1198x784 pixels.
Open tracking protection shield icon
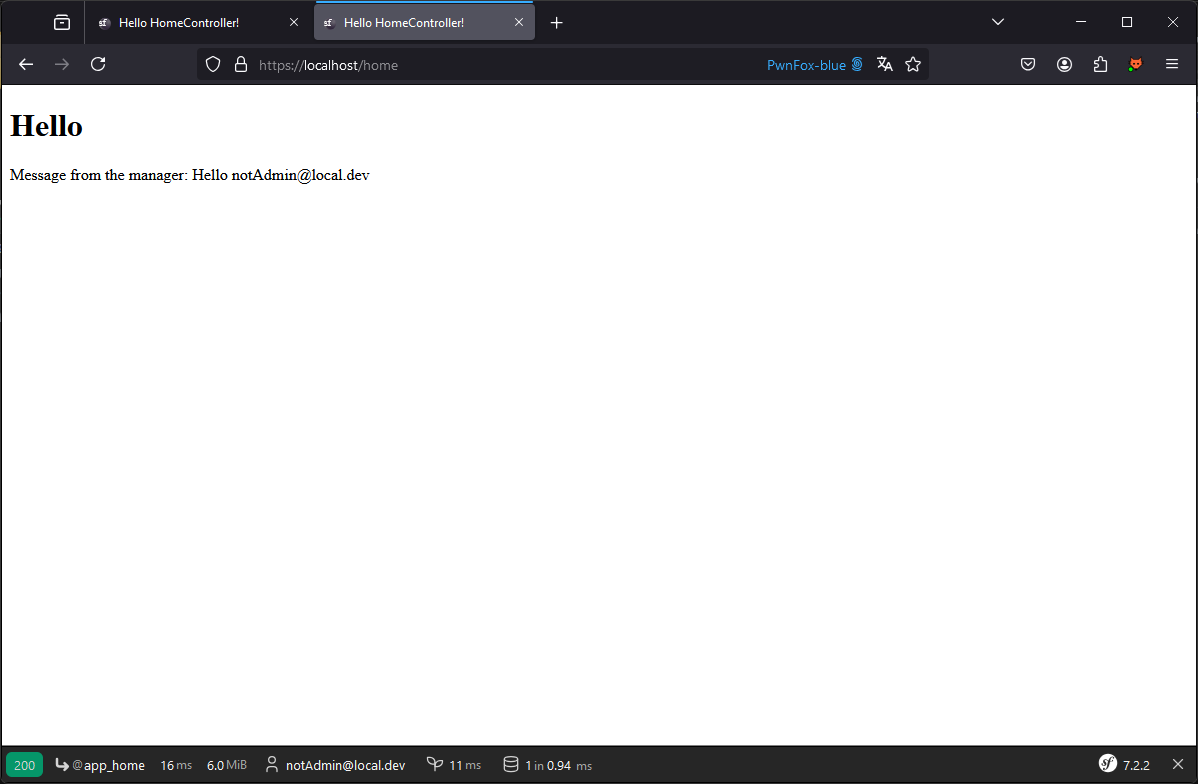212,64
